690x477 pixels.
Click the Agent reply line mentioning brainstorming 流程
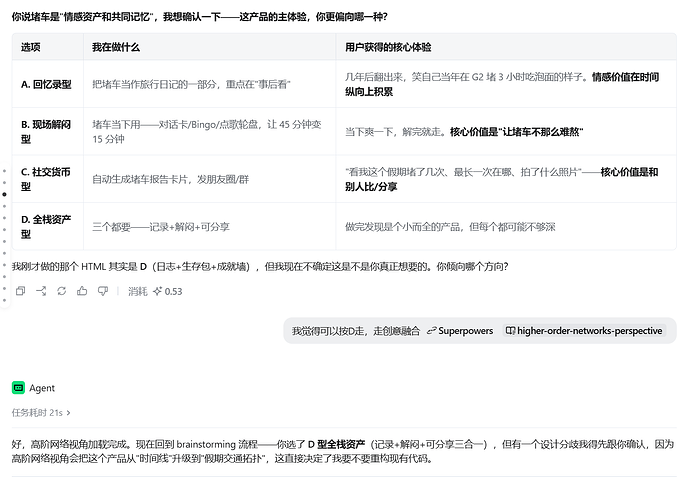(x=343, y=451)
